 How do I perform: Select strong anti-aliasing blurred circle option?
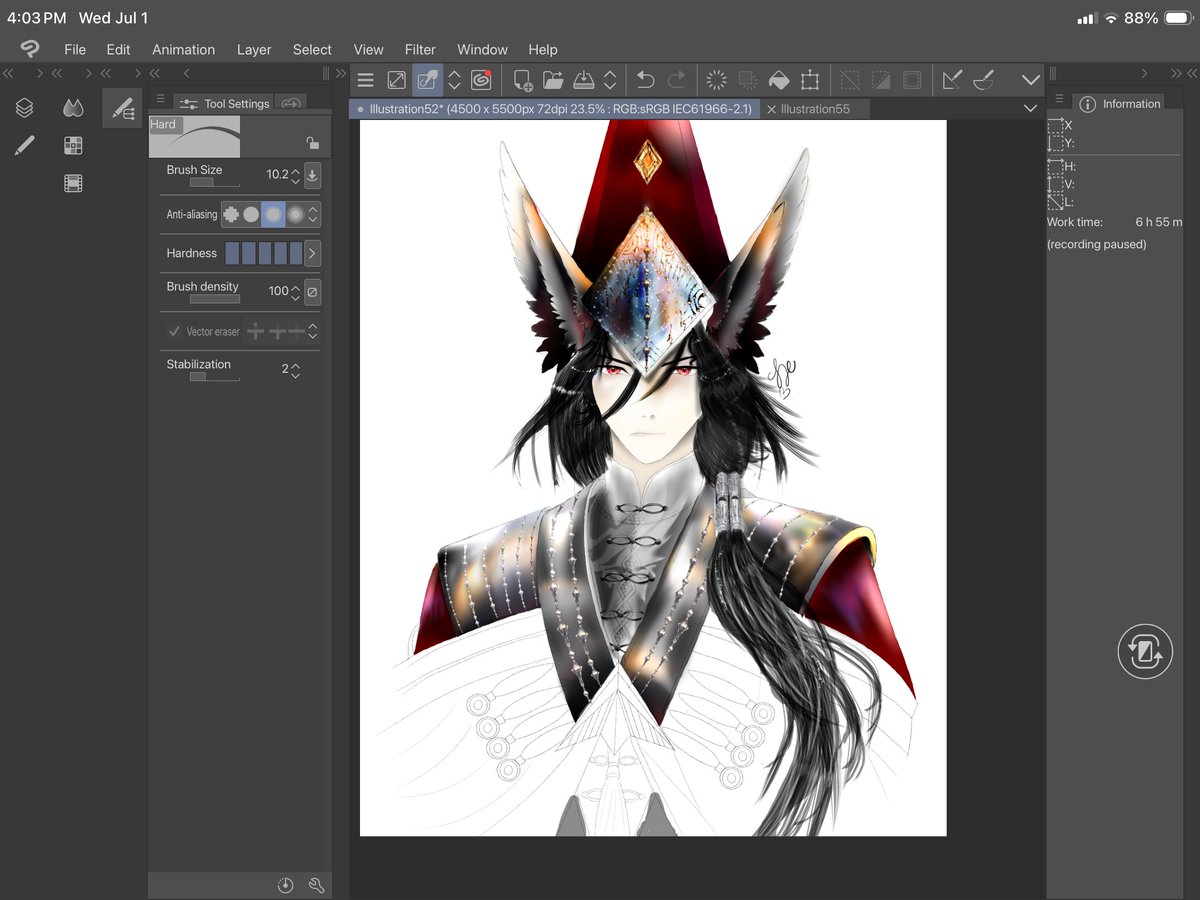[295, 214]
